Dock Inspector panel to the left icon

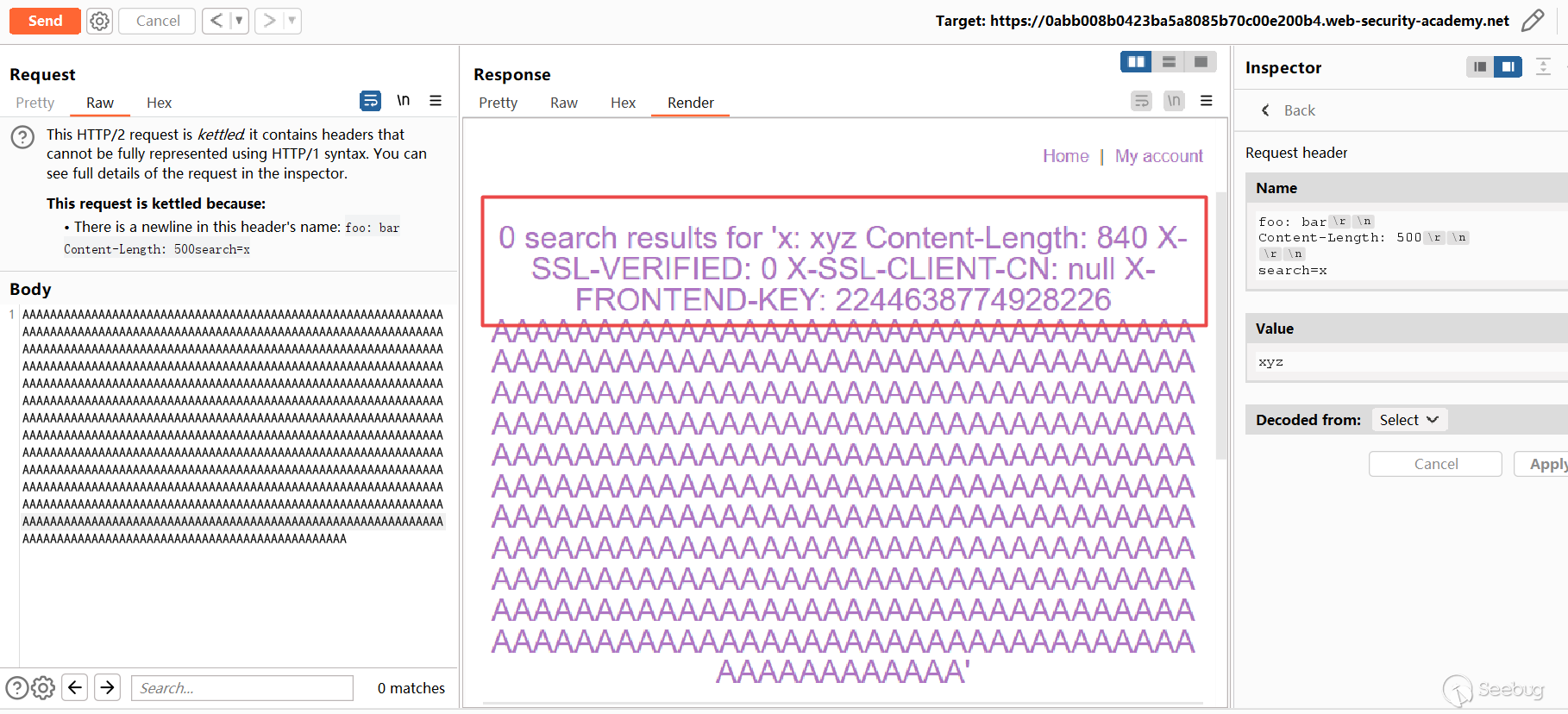tap(1480, 66)
